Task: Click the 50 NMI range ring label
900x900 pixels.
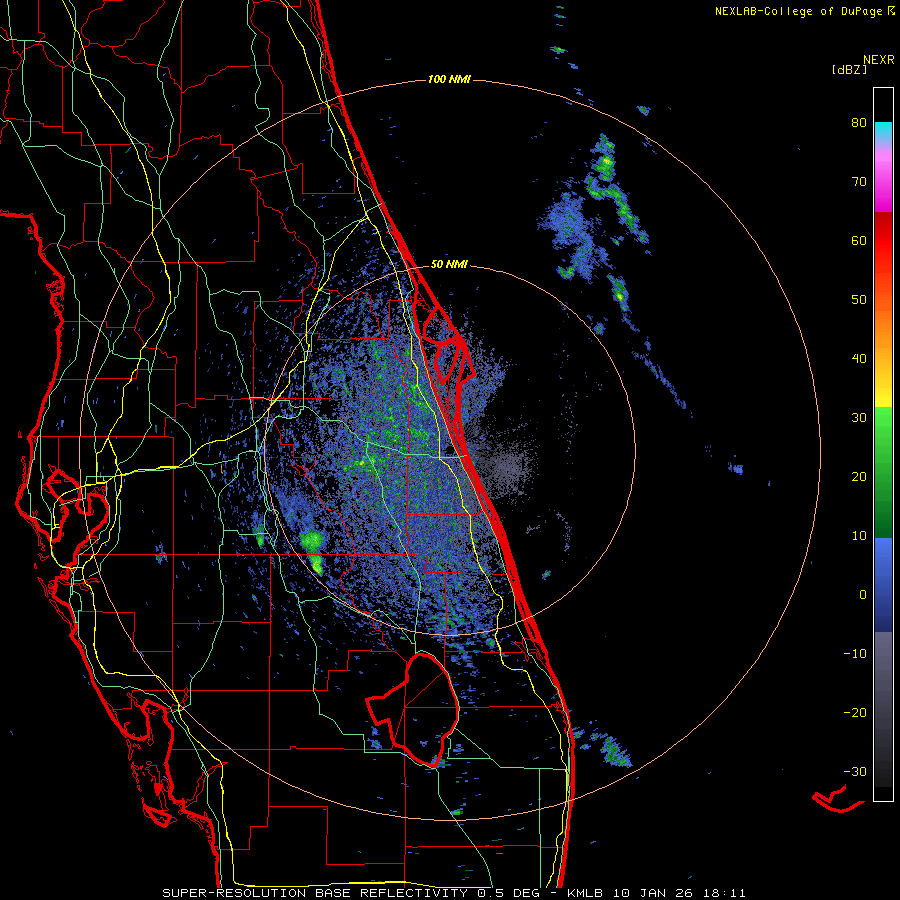Action: click(x=449, y=265)
